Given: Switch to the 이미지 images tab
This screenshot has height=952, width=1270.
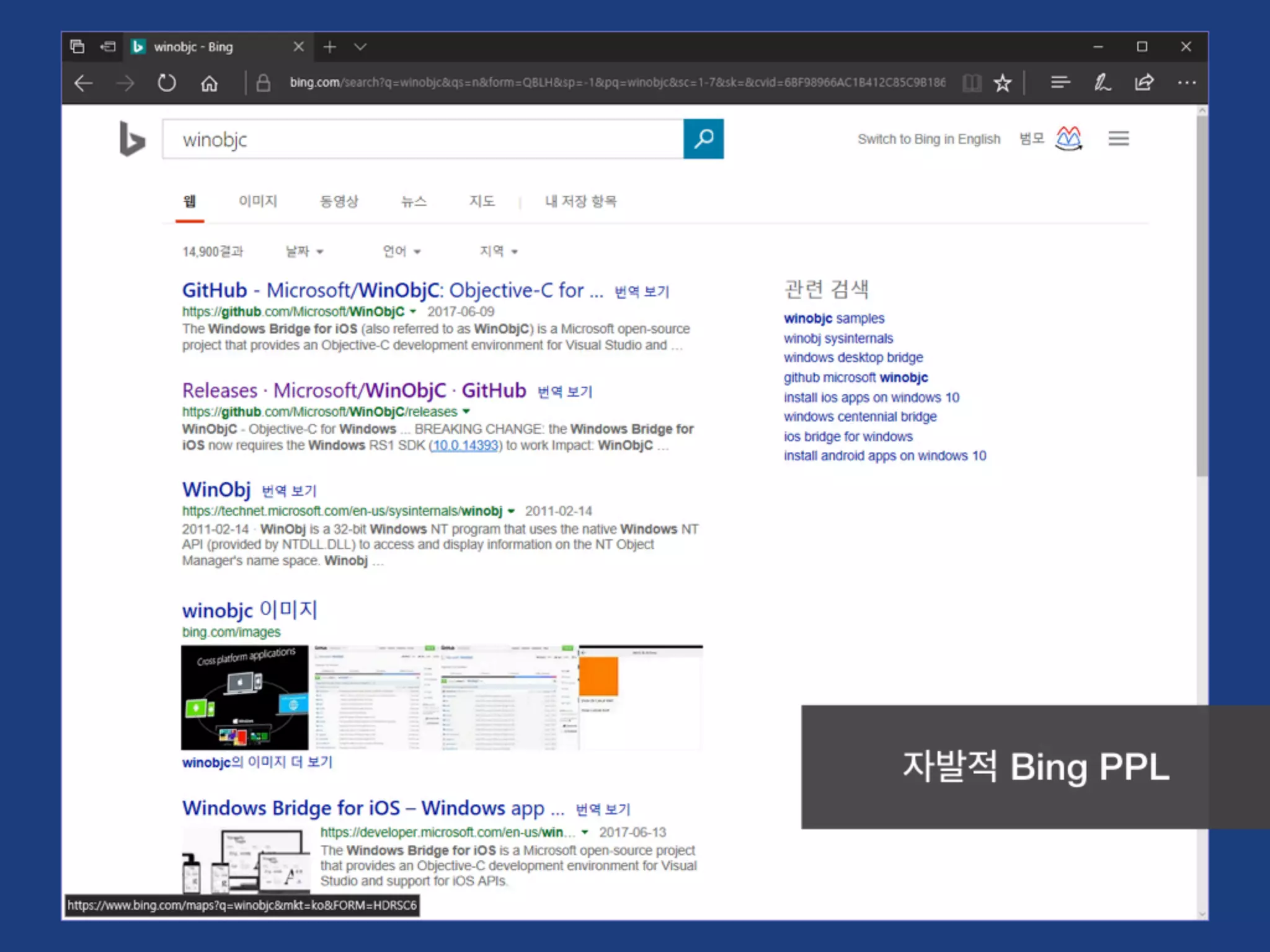Looking at the screenshot, I should tap(258, 201).
